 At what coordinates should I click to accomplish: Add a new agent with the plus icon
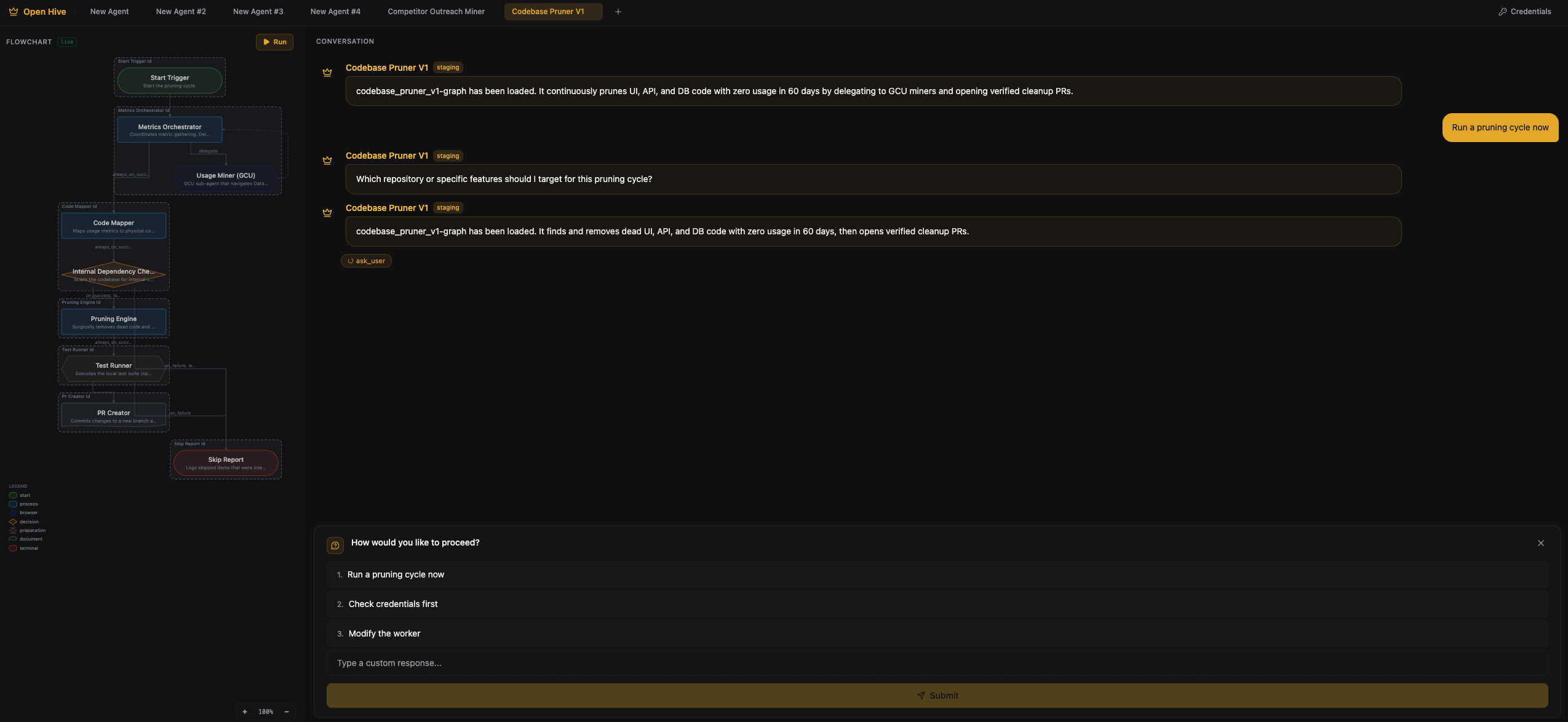pyautogui.click(x=618, y=11)
